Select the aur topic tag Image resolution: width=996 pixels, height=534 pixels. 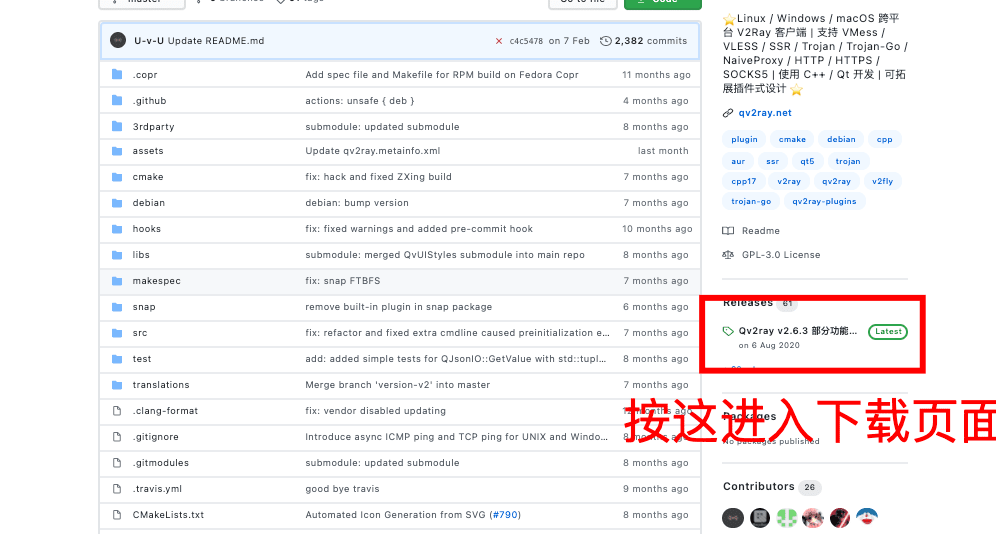tap(737, 161)
